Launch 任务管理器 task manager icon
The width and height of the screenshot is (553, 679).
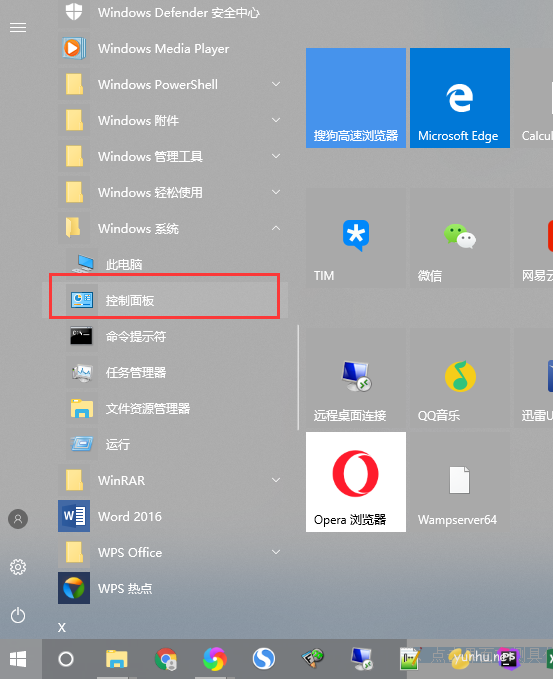point(82,372)
